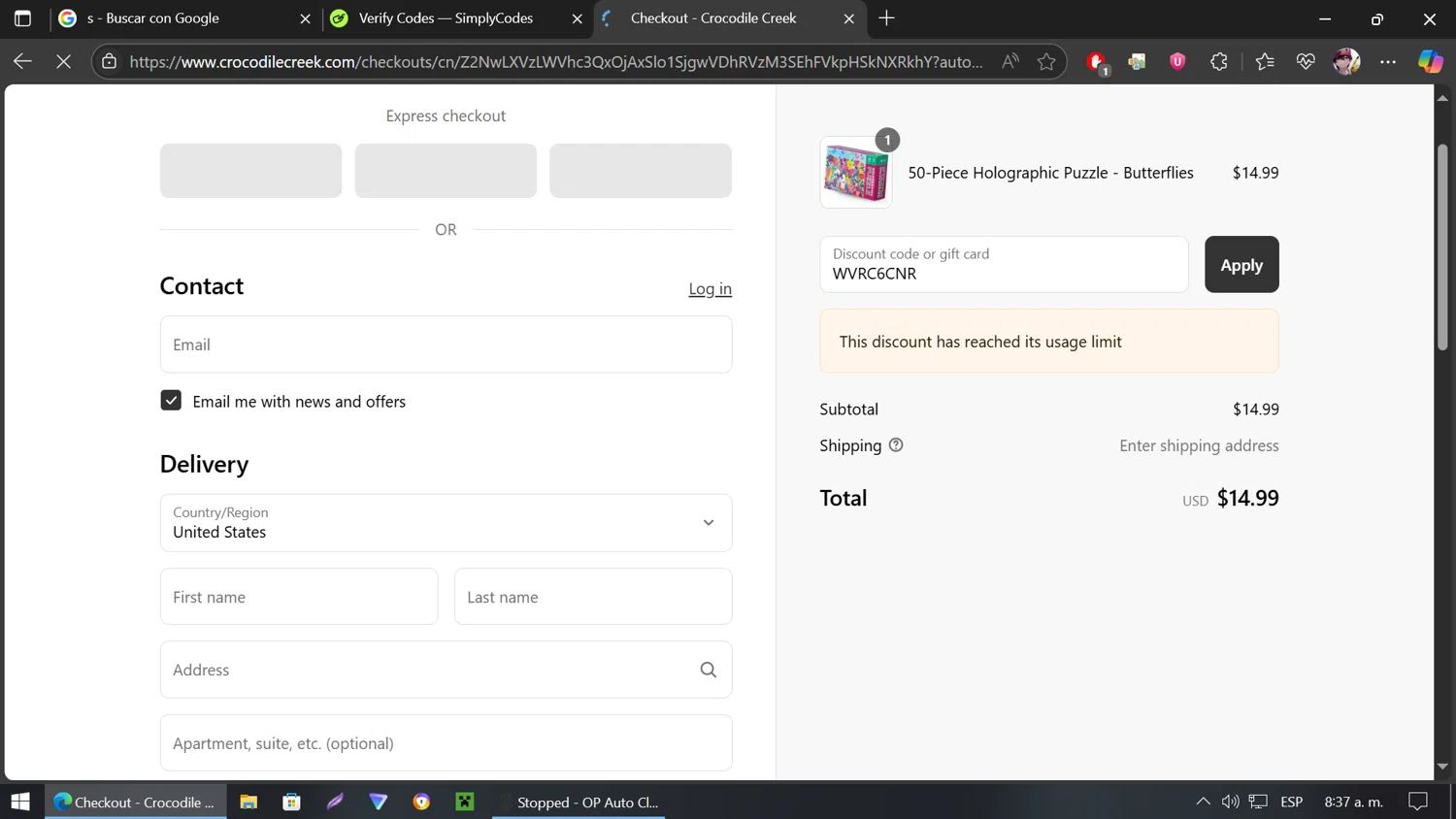
Task: Open the Windows Start menu
Action: point(20,802)
